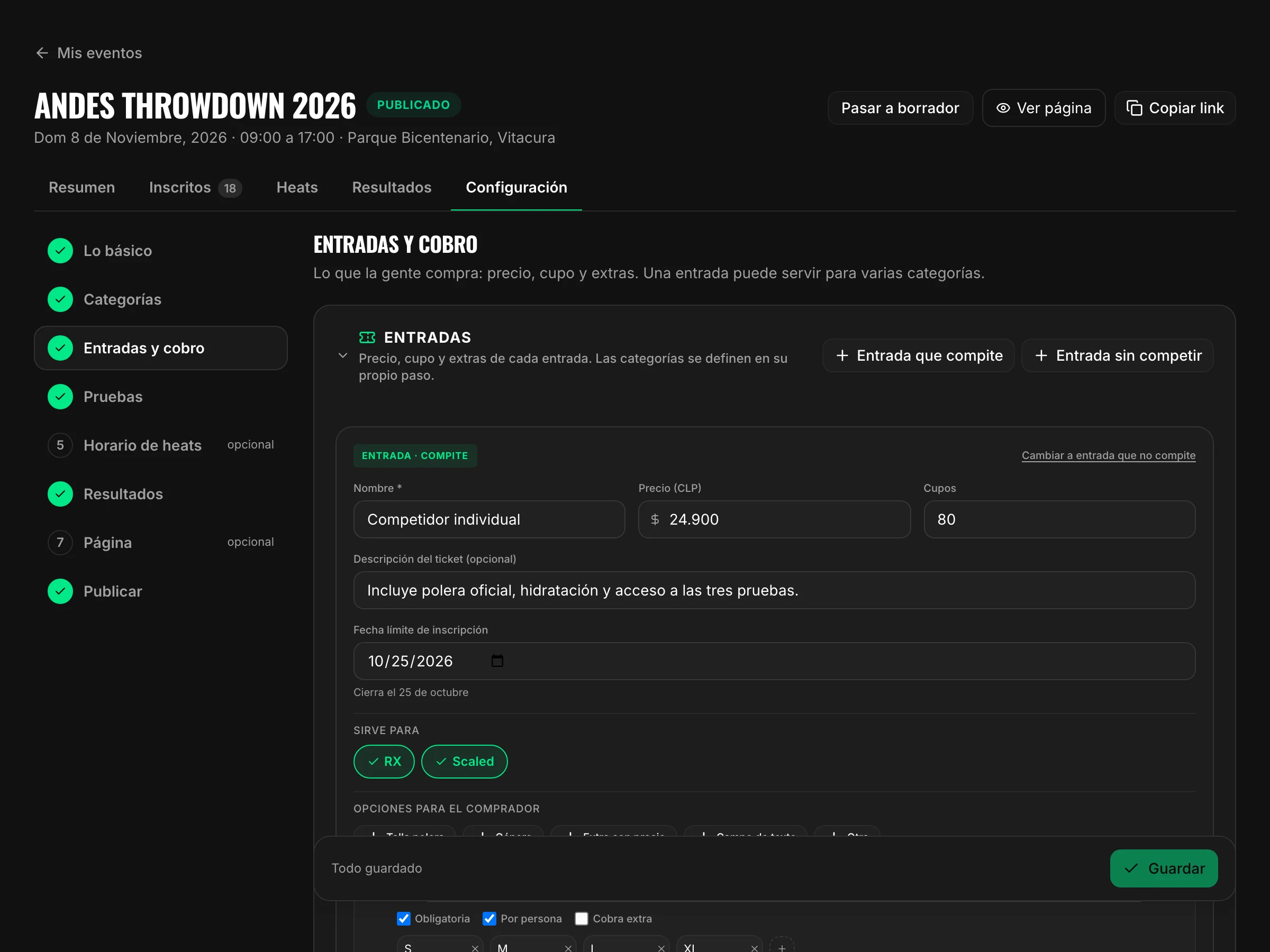
Task: Open the Inscritos tab
Action: pos(195,187)
